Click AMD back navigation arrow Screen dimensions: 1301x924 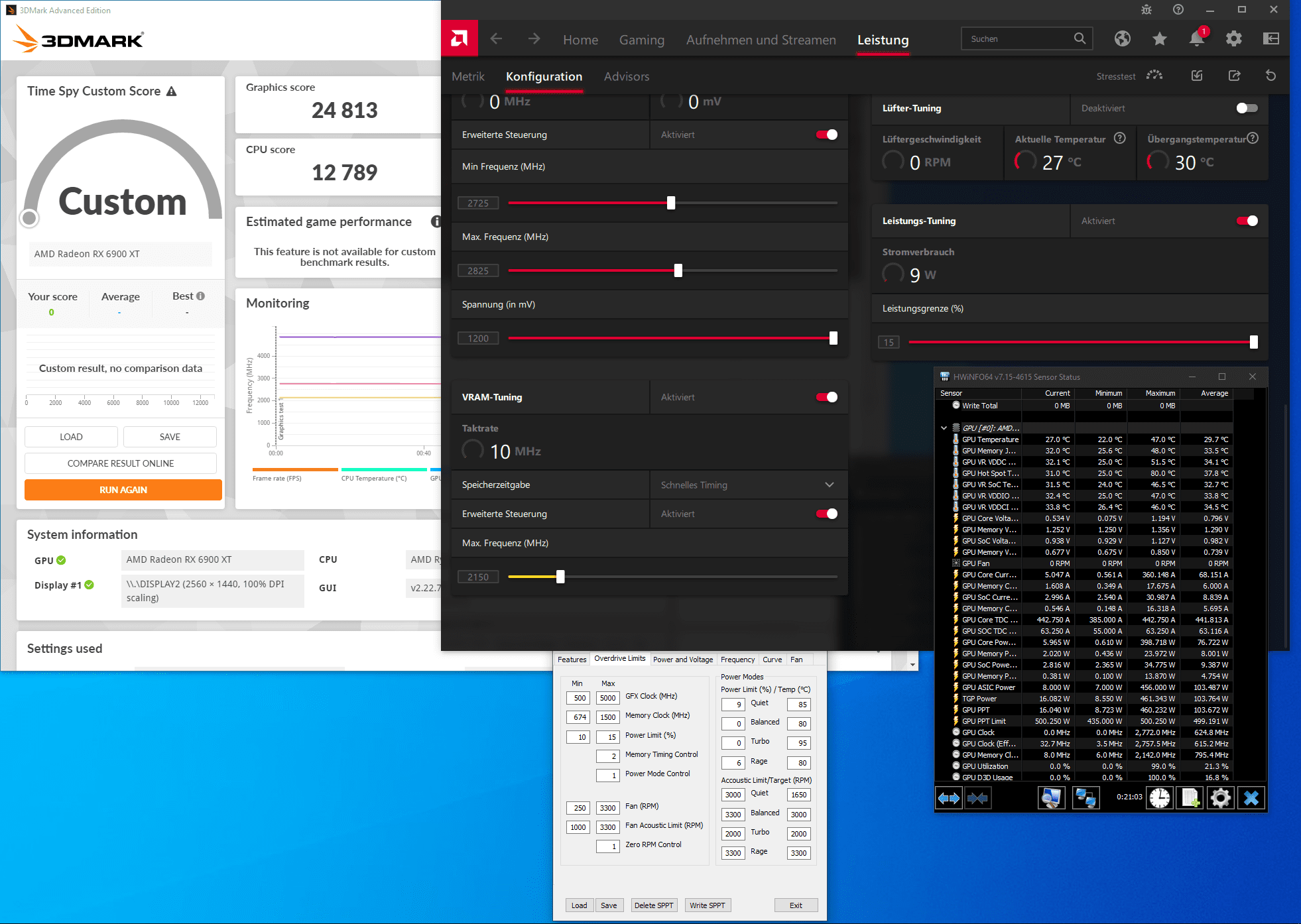[x=496, y=39]
